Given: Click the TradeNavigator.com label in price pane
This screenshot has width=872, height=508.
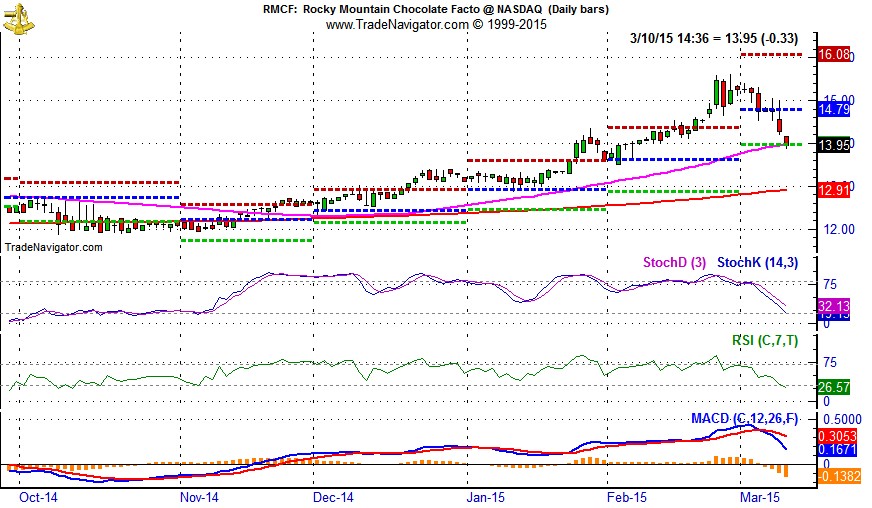Looking at the screenshot, I should click(53, 247).
